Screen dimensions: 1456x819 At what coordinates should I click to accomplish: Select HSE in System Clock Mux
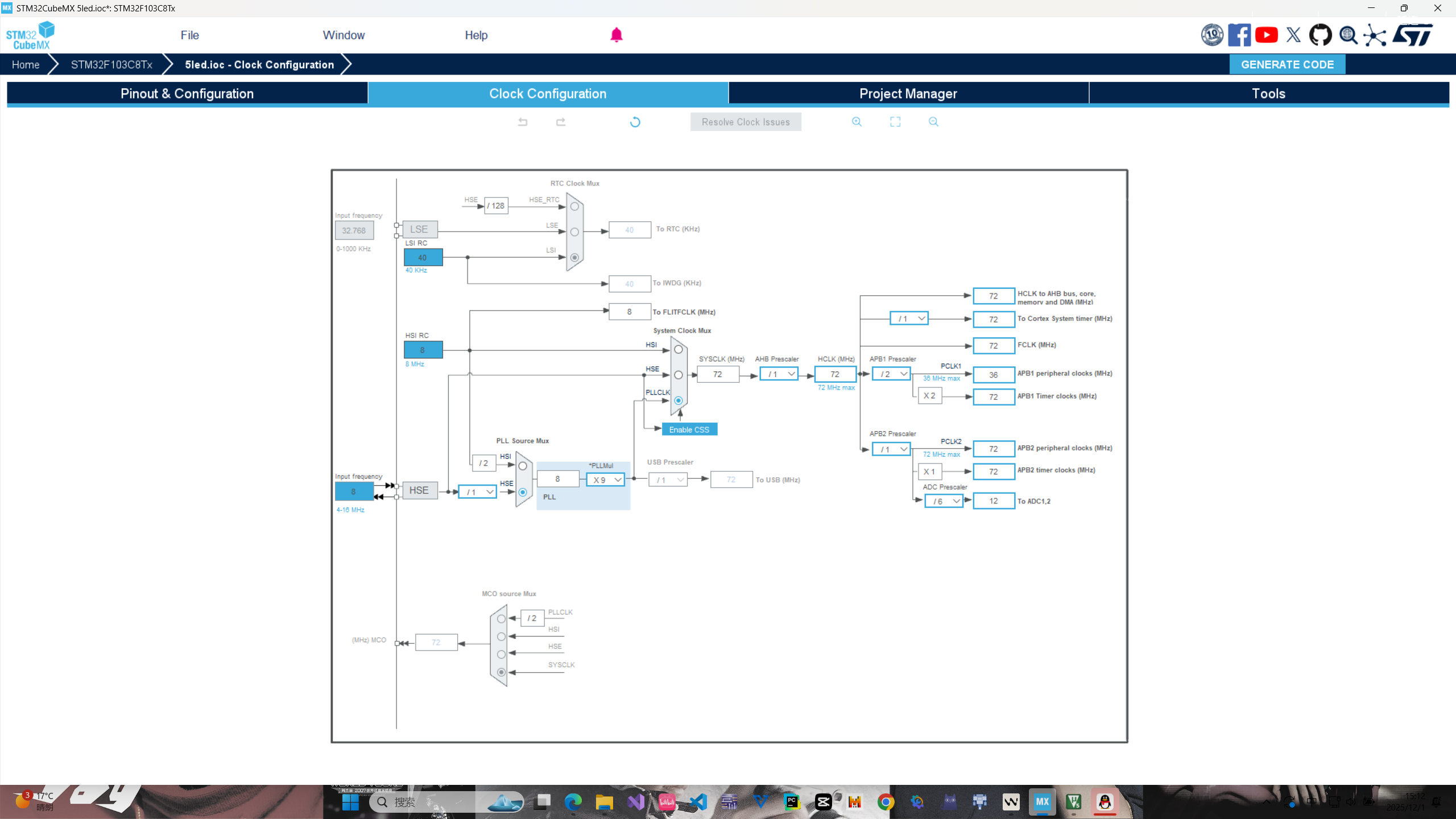(679, 375)
